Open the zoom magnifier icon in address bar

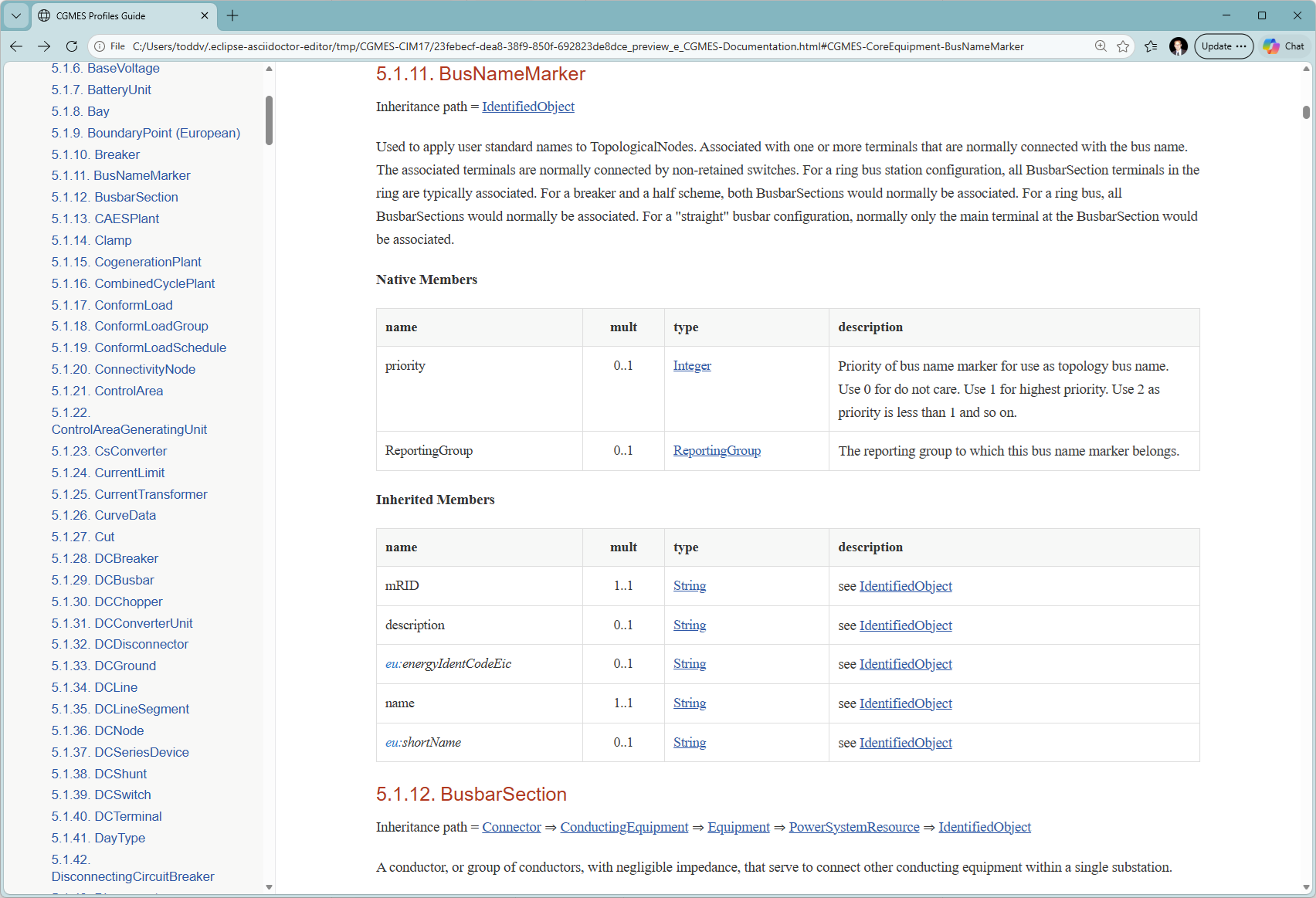[1101, 46]
